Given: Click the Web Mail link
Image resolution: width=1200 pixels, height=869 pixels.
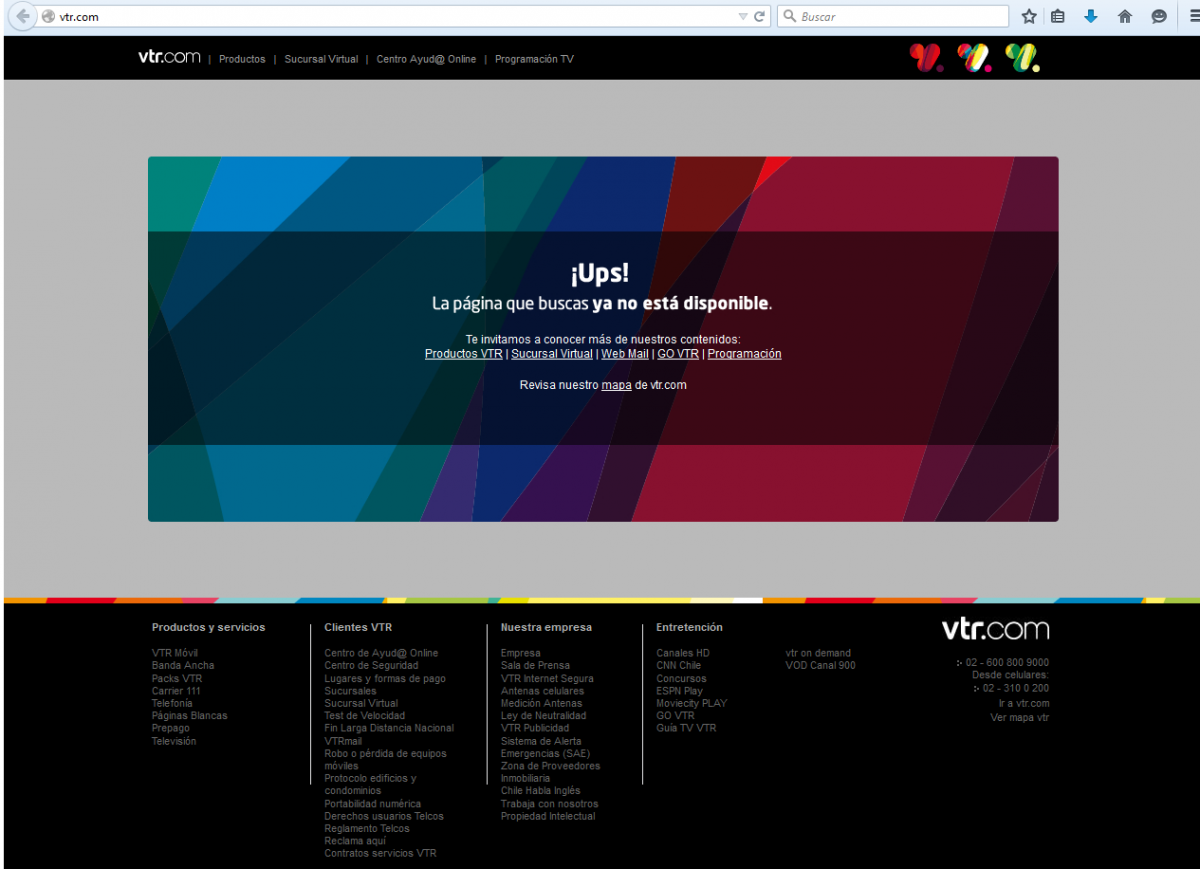Looking at the screenshot, I should click(625, 354).
